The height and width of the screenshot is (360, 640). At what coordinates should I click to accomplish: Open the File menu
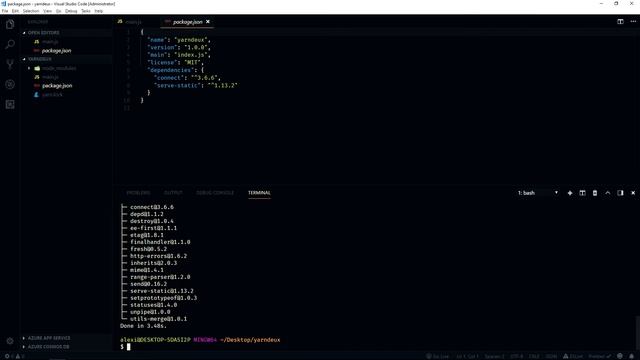click(5, 11)
